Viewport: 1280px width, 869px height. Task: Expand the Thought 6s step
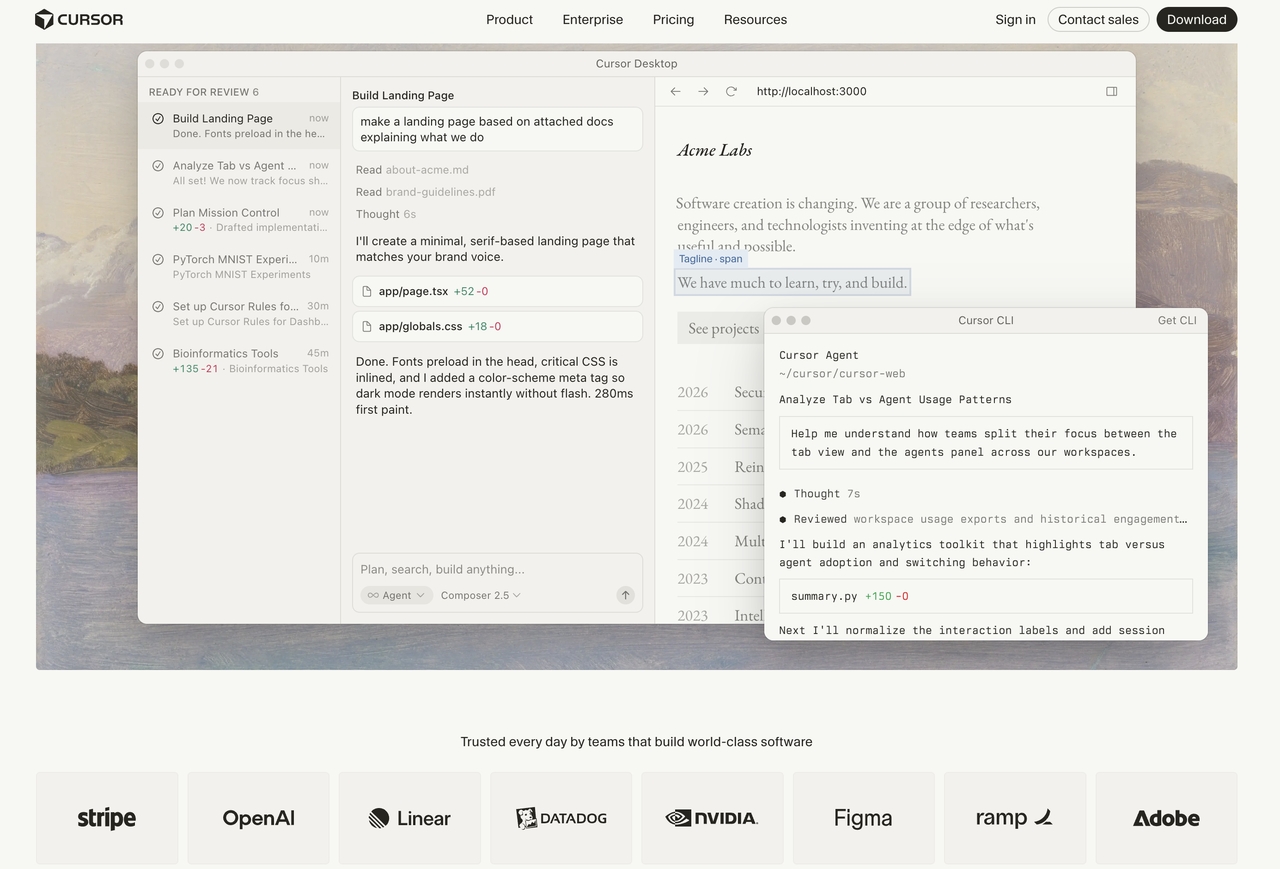386,214
